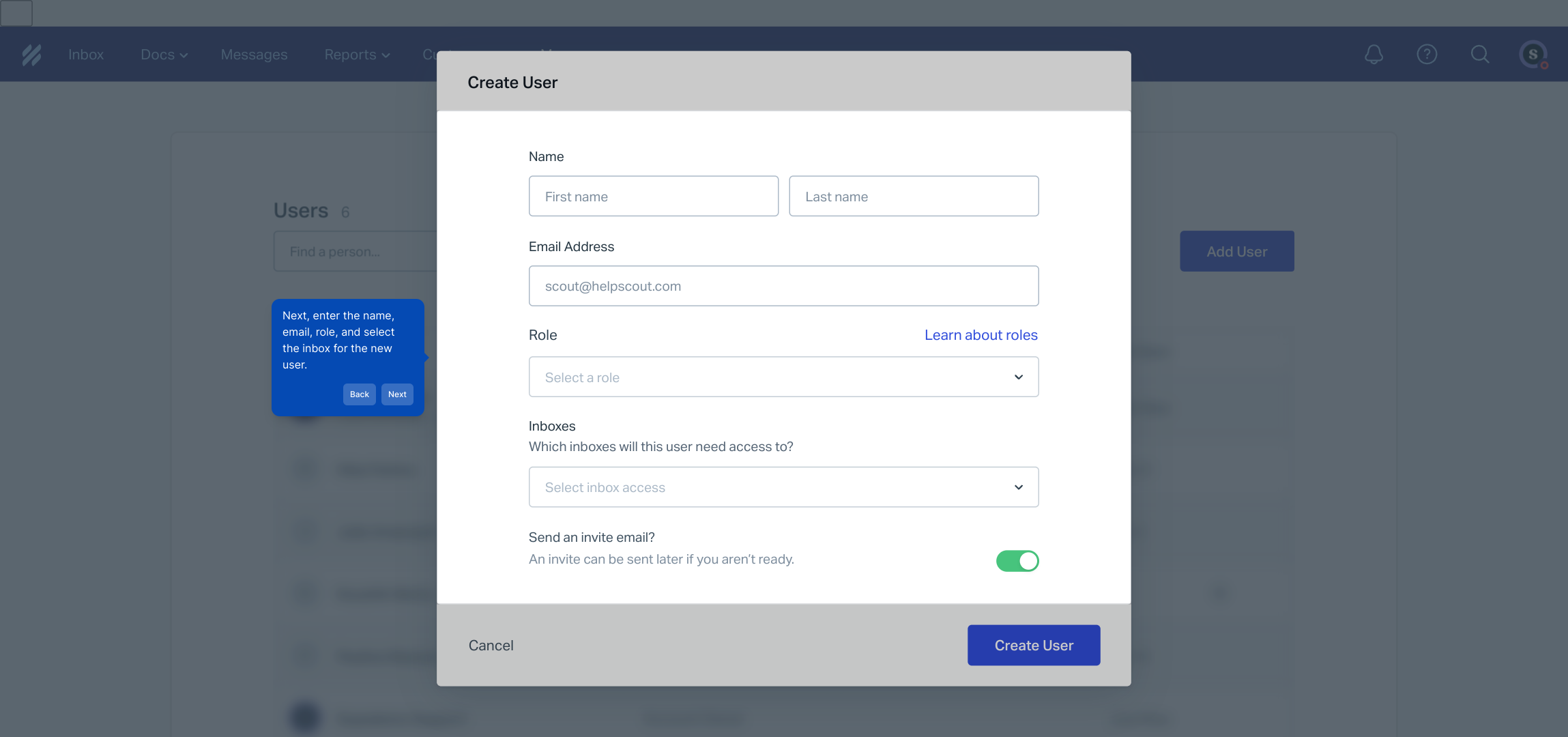This screenshot has width=1568, height=737.
Task: Cancel the Create User dialog
Action: (491, 646)
